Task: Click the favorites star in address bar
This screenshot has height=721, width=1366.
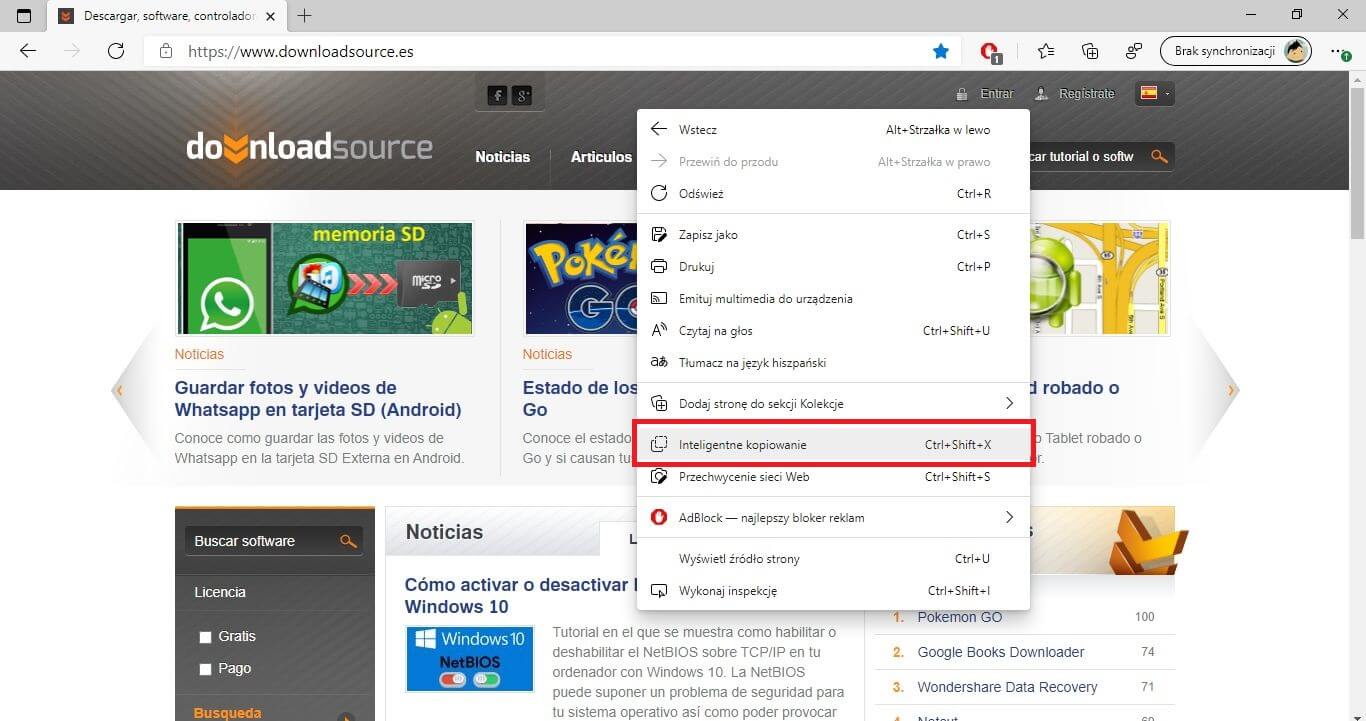Action: [x=940, y=51]
